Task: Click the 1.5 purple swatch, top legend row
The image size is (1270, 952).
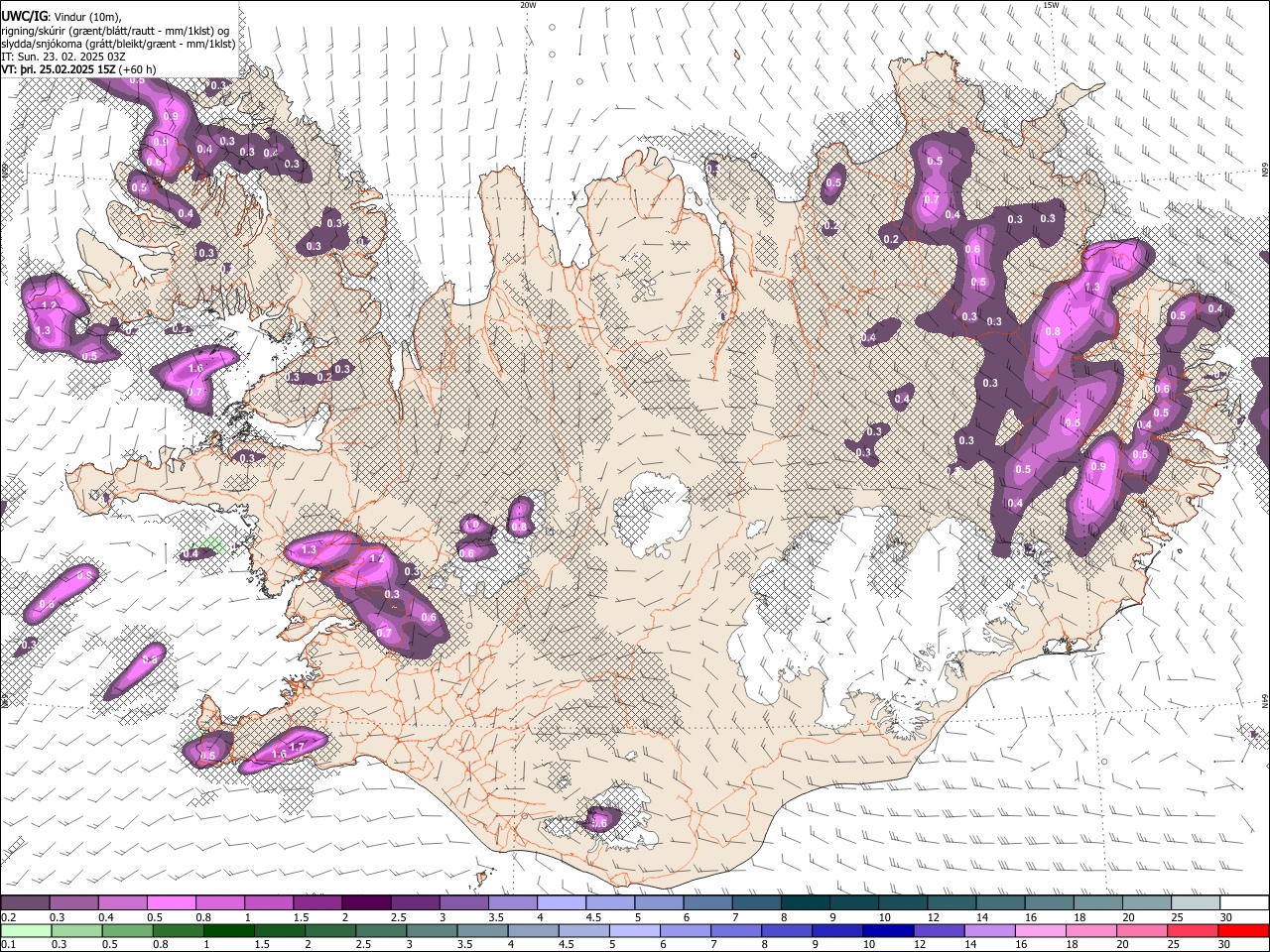Action: (317, 903)
